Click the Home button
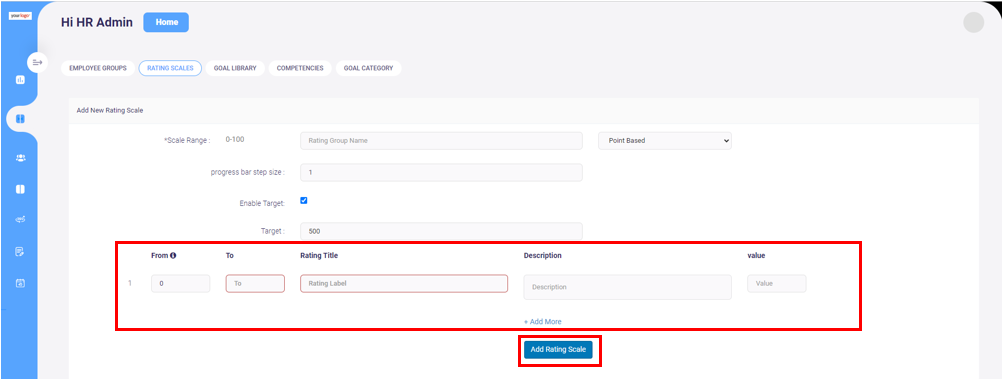 click(x=166, y=22)
